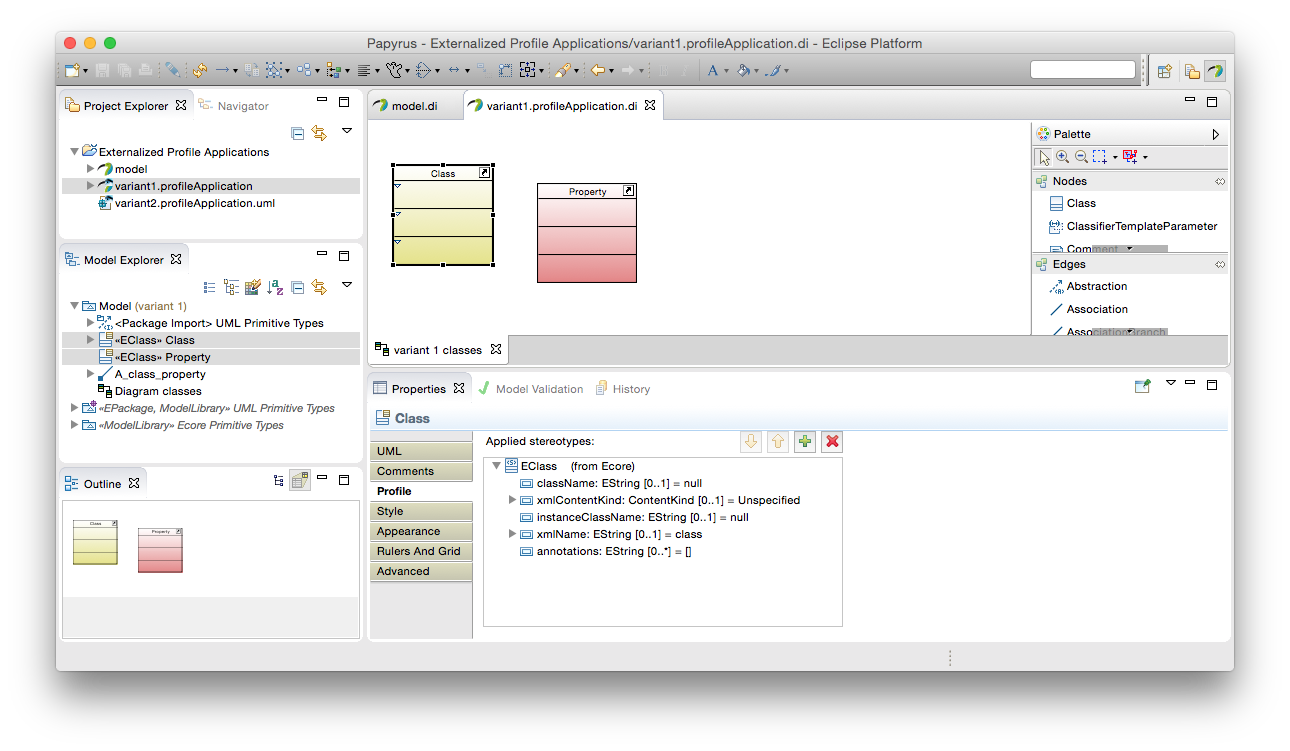The image size is (1290, 751).
Task: Click the New wizard toolbar icon
Action: [71, 71]
